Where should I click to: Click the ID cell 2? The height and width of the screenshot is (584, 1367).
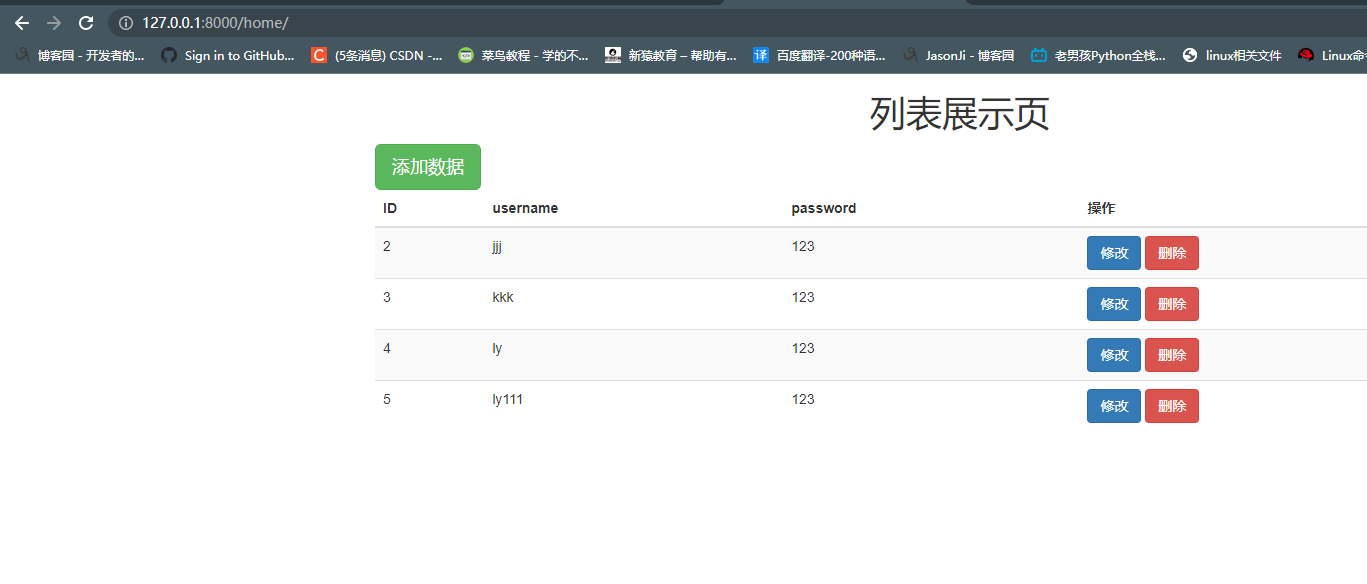[387, 246]
